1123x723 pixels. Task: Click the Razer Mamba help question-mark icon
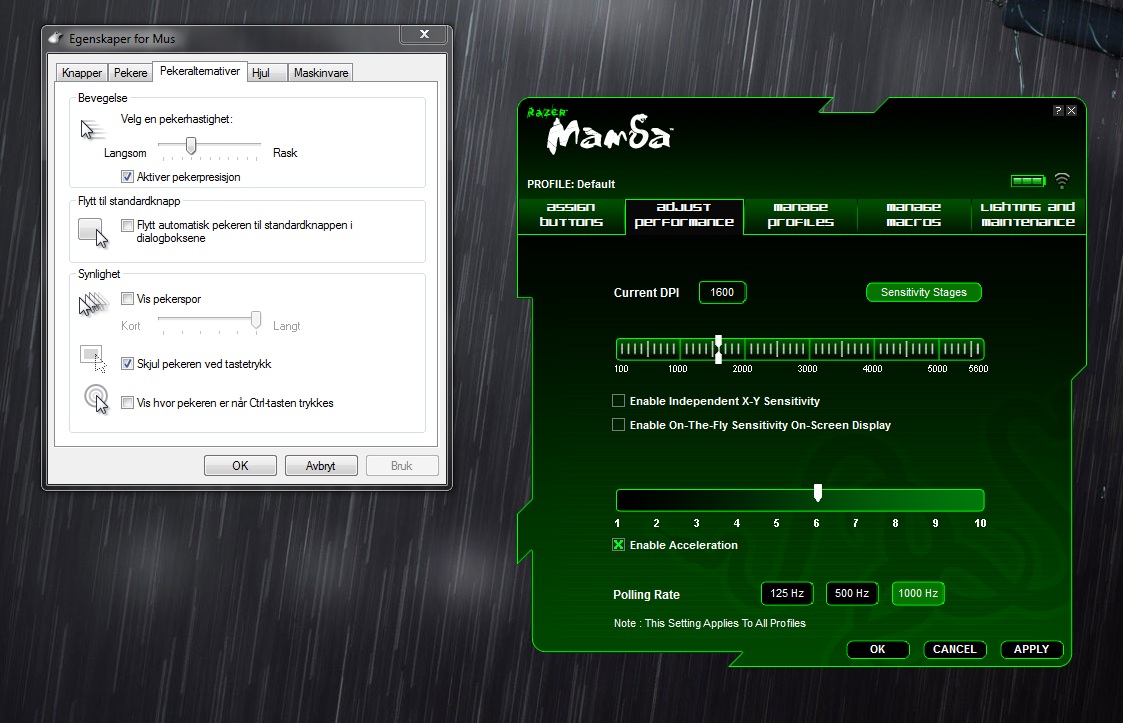coord(1058,110)
